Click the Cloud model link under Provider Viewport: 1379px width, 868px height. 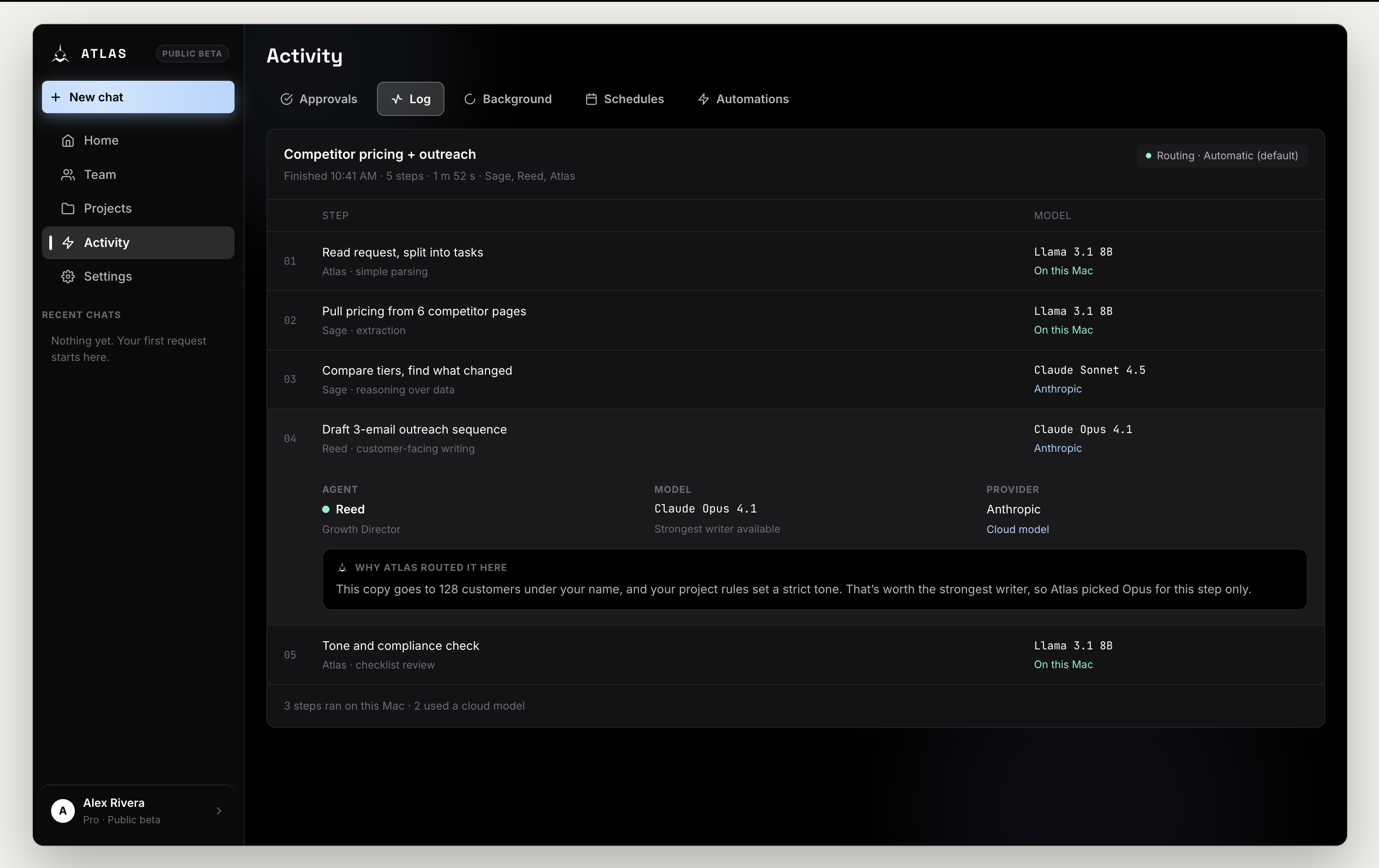click(x=1017, y=530)
